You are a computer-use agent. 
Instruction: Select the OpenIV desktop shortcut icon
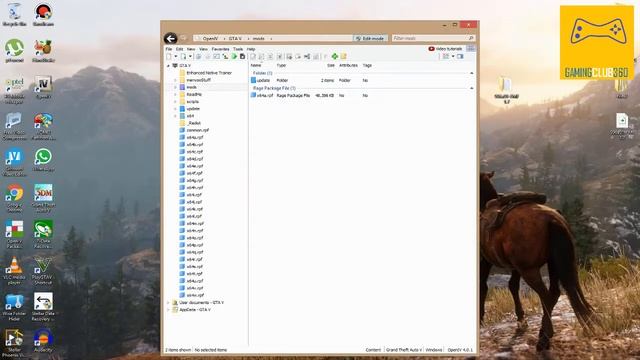[x=43, y=87]
